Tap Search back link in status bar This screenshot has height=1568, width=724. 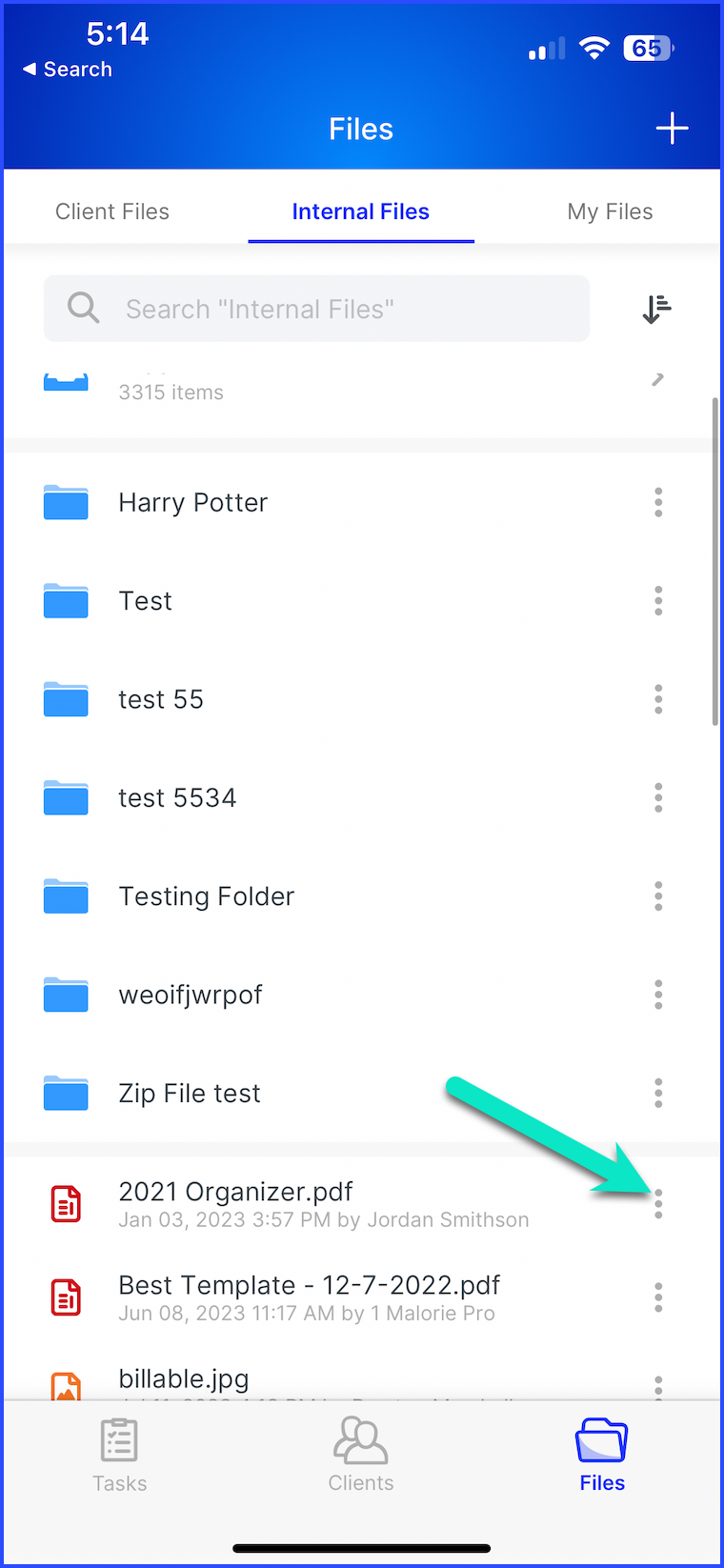point(69,70)
